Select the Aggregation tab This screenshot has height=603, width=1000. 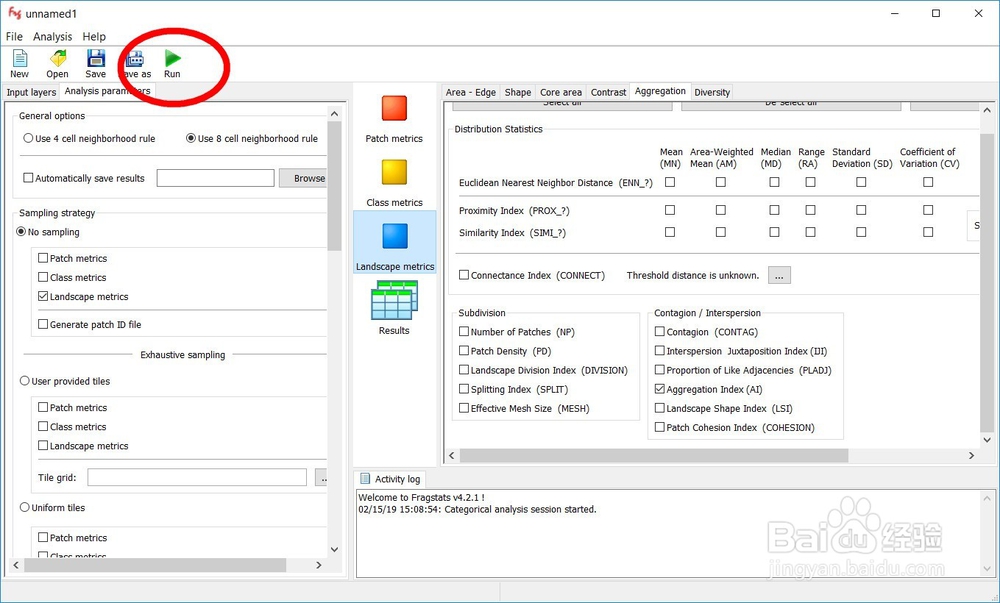(660, 91)
